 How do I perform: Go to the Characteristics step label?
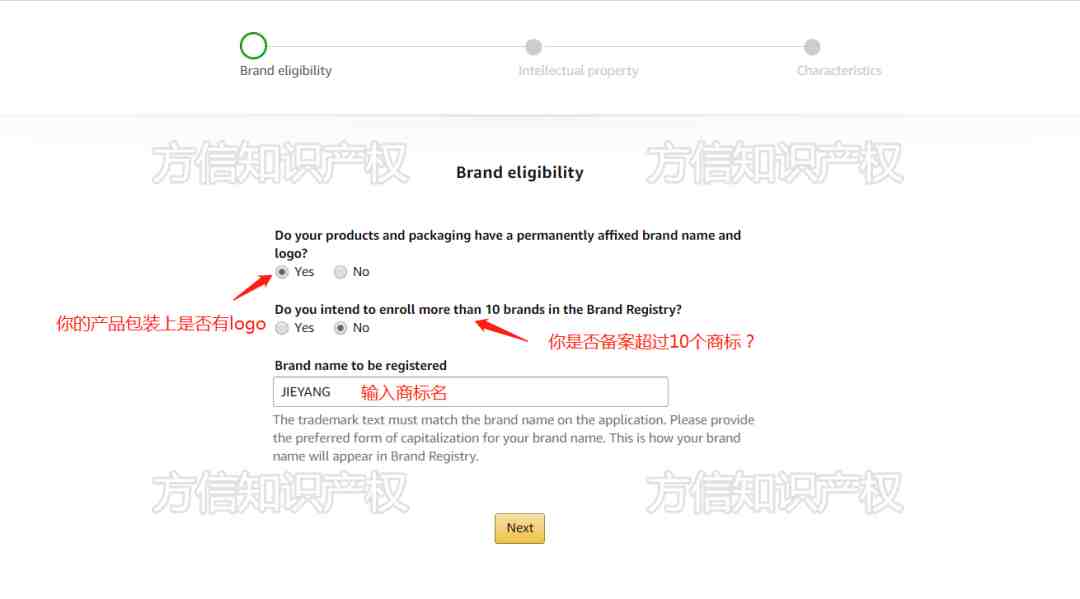pyautogui.click(x=839, y=71)
